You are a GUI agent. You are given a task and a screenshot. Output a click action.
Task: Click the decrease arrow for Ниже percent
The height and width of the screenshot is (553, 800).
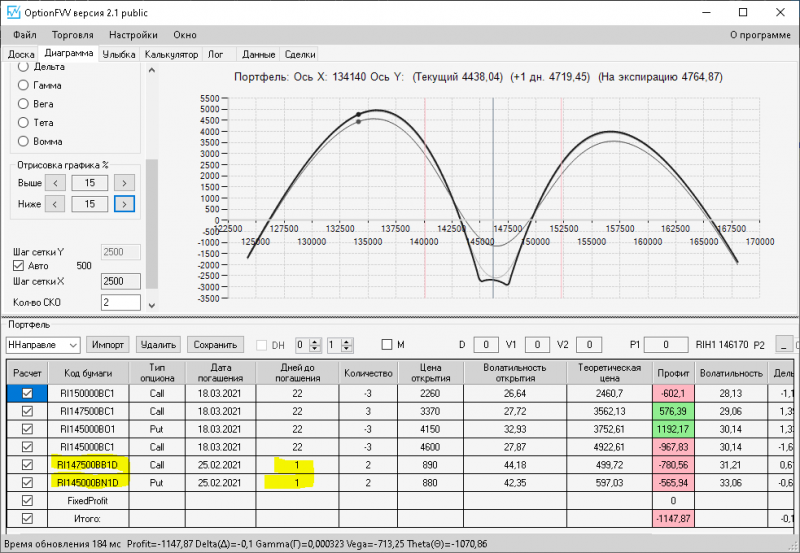coord(57,204)
